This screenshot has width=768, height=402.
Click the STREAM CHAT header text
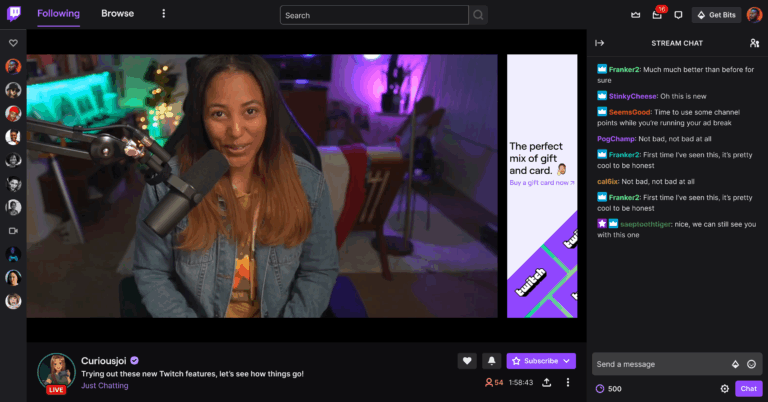point(677,43)
